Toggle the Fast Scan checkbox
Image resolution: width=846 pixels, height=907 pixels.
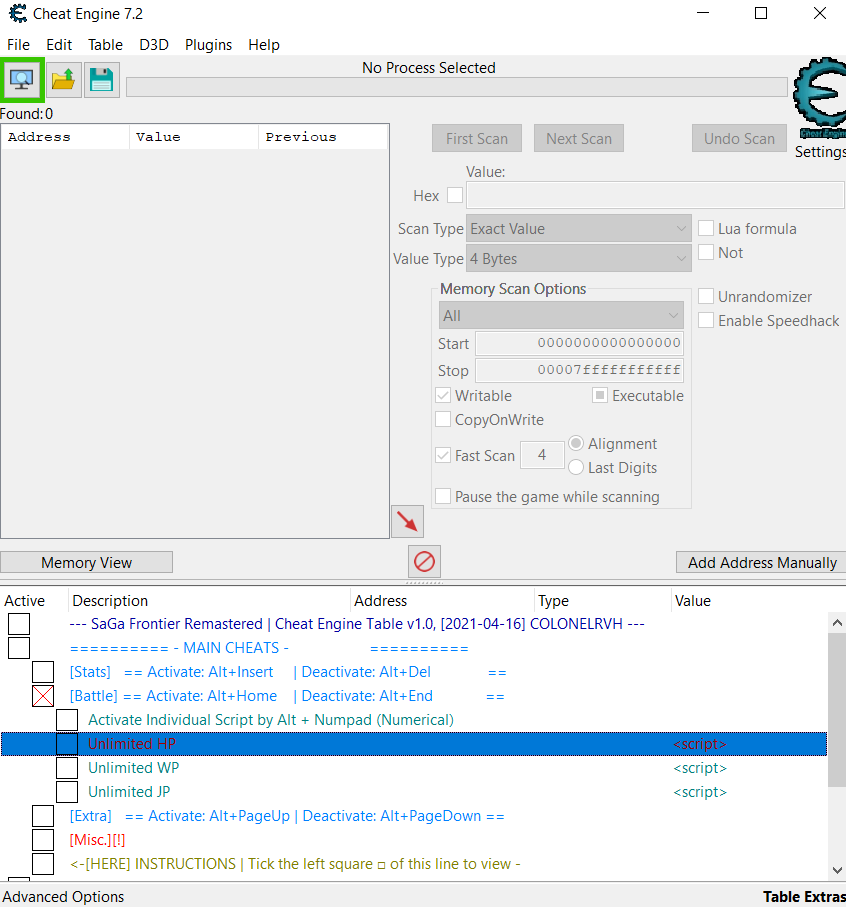[x=443, y=455]
